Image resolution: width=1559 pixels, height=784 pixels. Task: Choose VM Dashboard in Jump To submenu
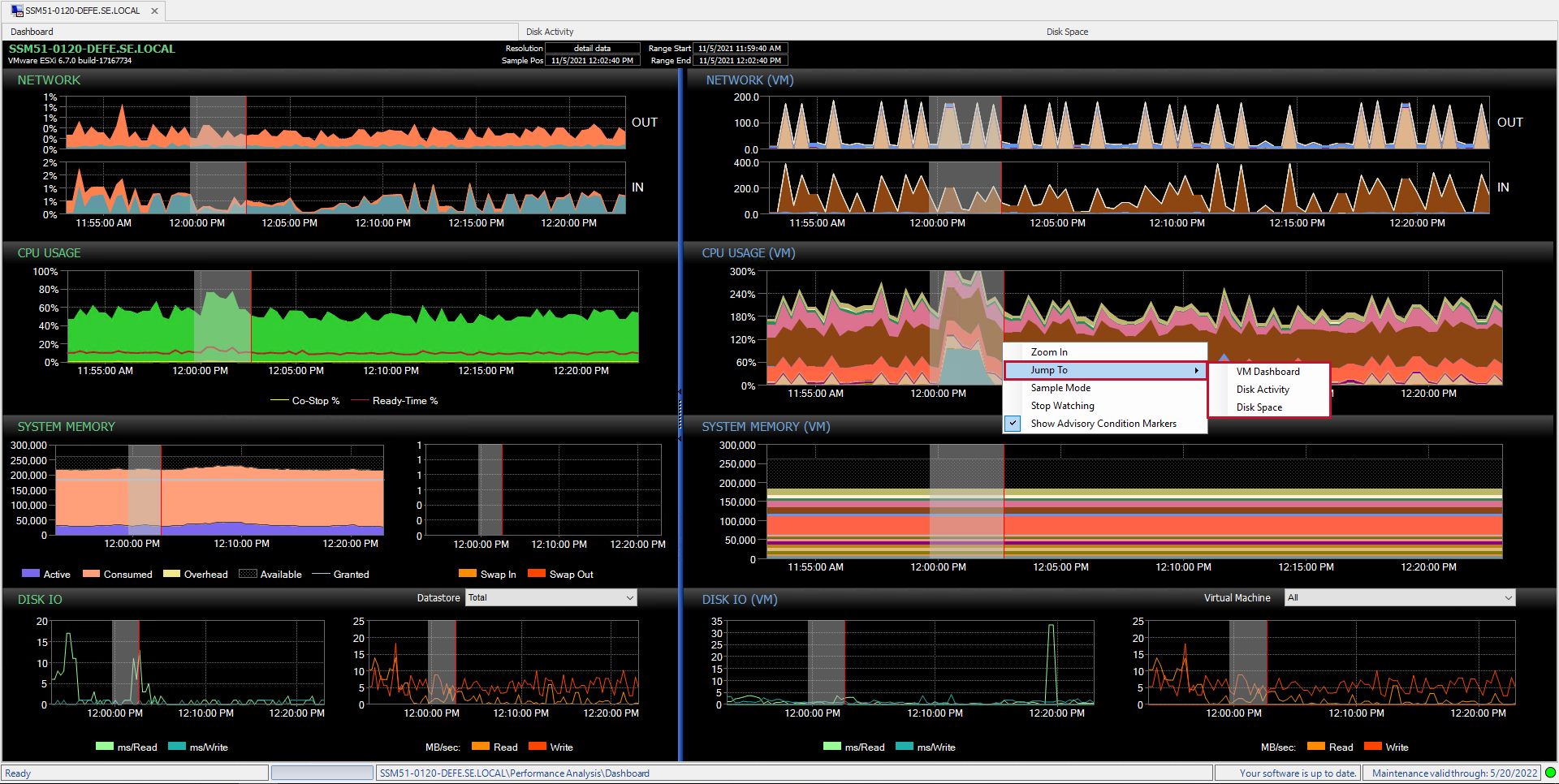click(1267, 372)
